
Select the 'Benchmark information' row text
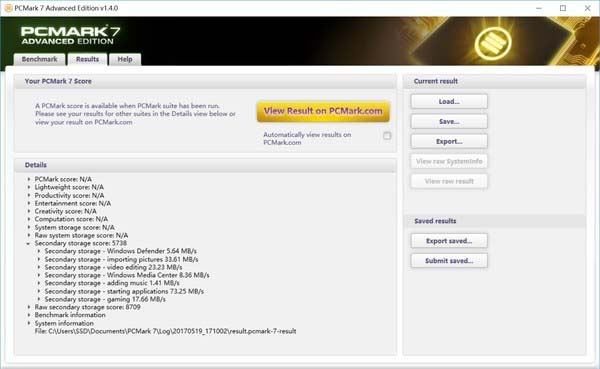click(x=70, y=315)
